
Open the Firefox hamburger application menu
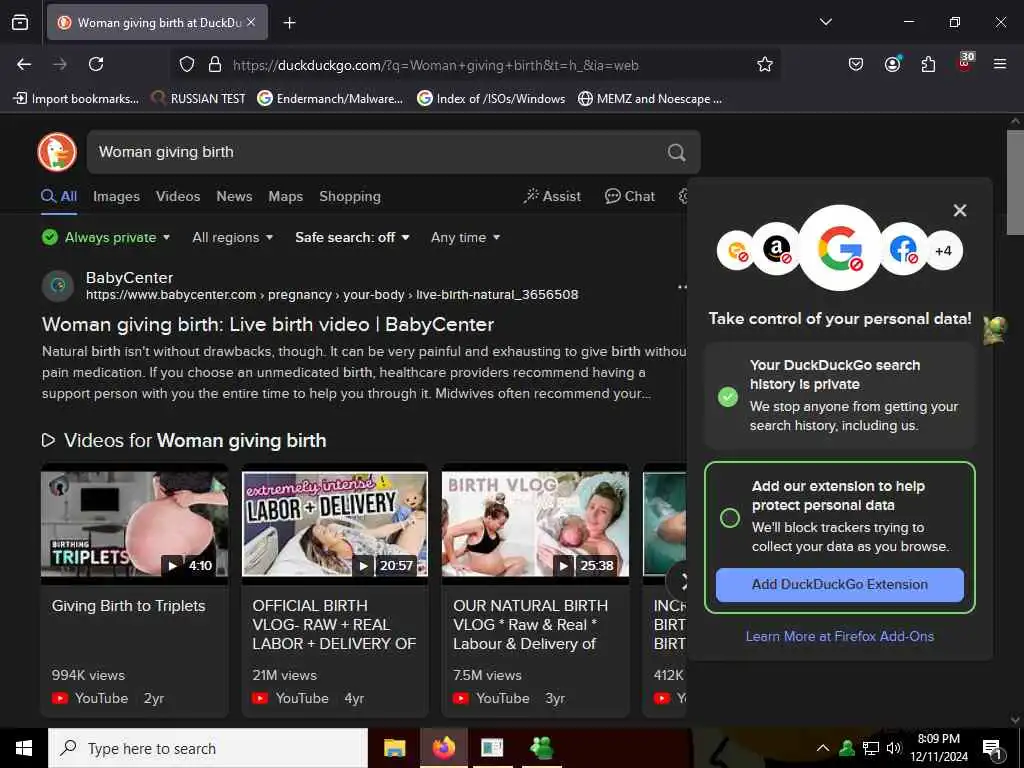999,64
